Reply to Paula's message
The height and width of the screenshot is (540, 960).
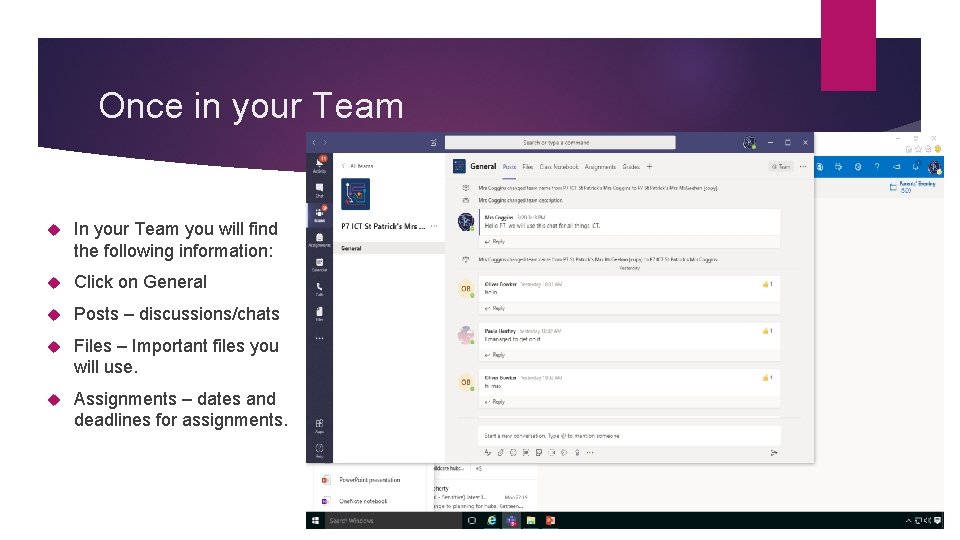(x=495, y=355)
